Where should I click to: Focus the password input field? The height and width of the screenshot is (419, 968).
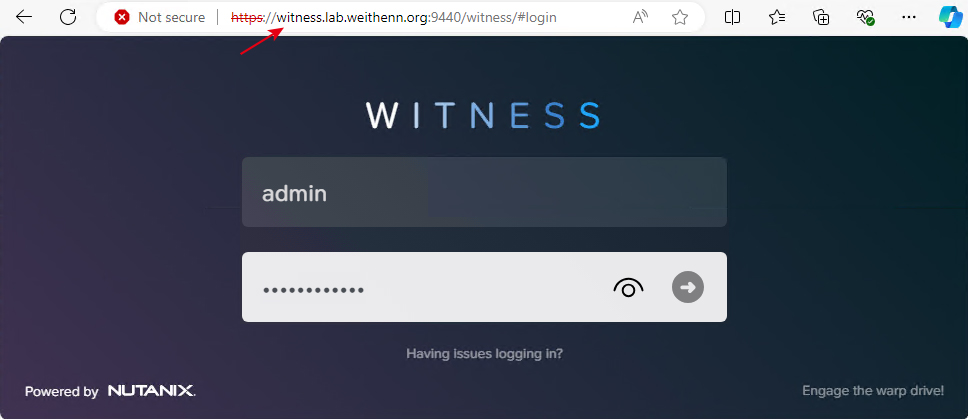coord(426,287)
